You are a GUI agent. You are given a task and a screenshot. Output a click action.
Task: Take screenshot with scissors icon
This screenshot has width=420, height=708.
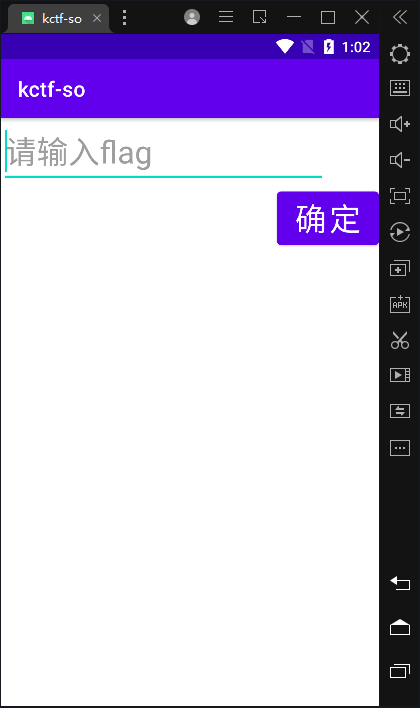pyautogui.click(x=400, y=340)
